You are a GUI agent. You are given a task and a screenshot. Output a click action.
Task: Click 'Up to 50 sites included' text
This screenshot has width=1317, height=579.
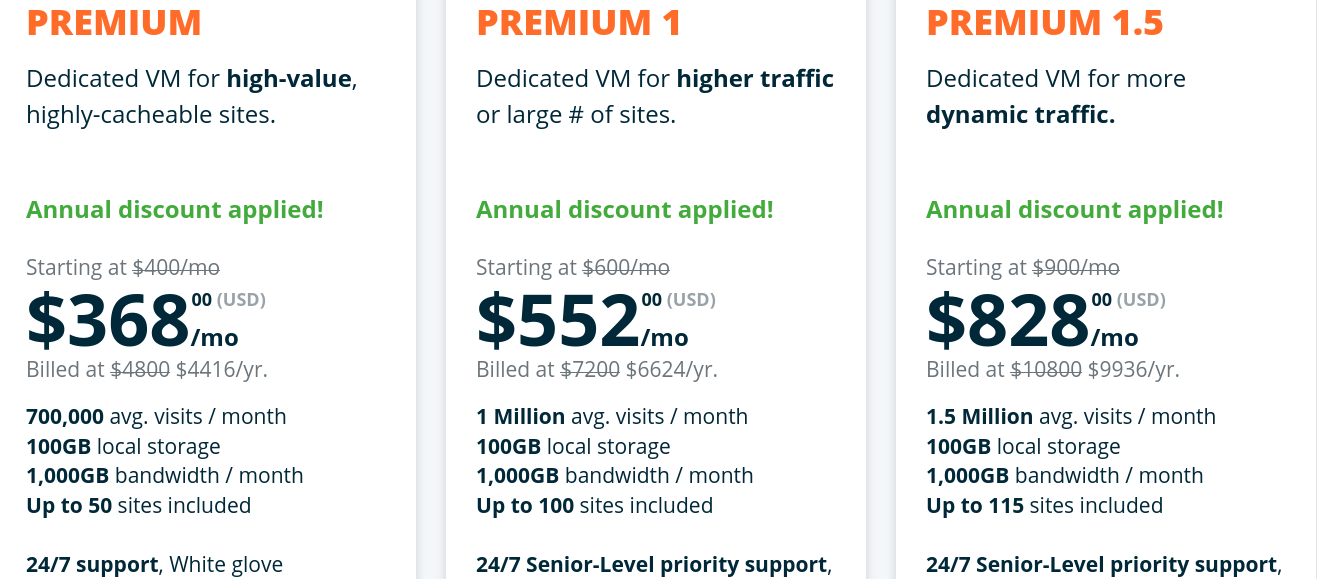(139, 506)
